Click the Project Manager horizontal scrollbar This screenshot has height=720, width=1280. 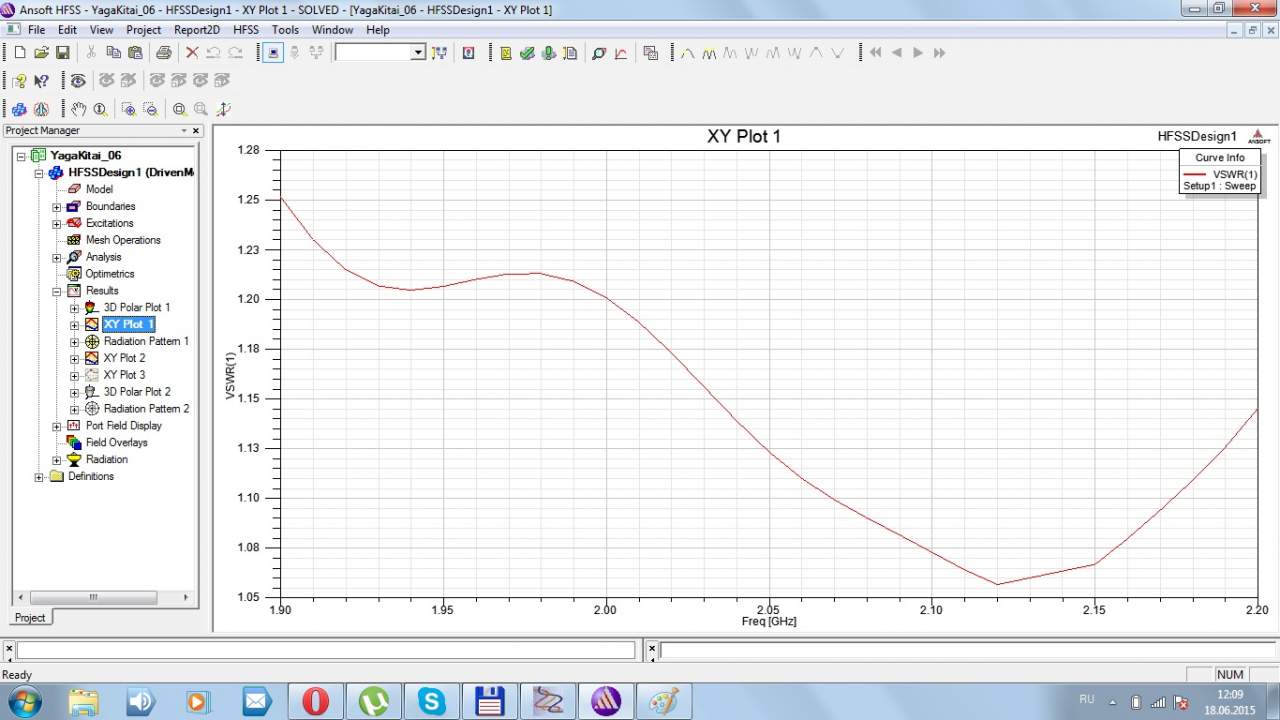(94, 597)
